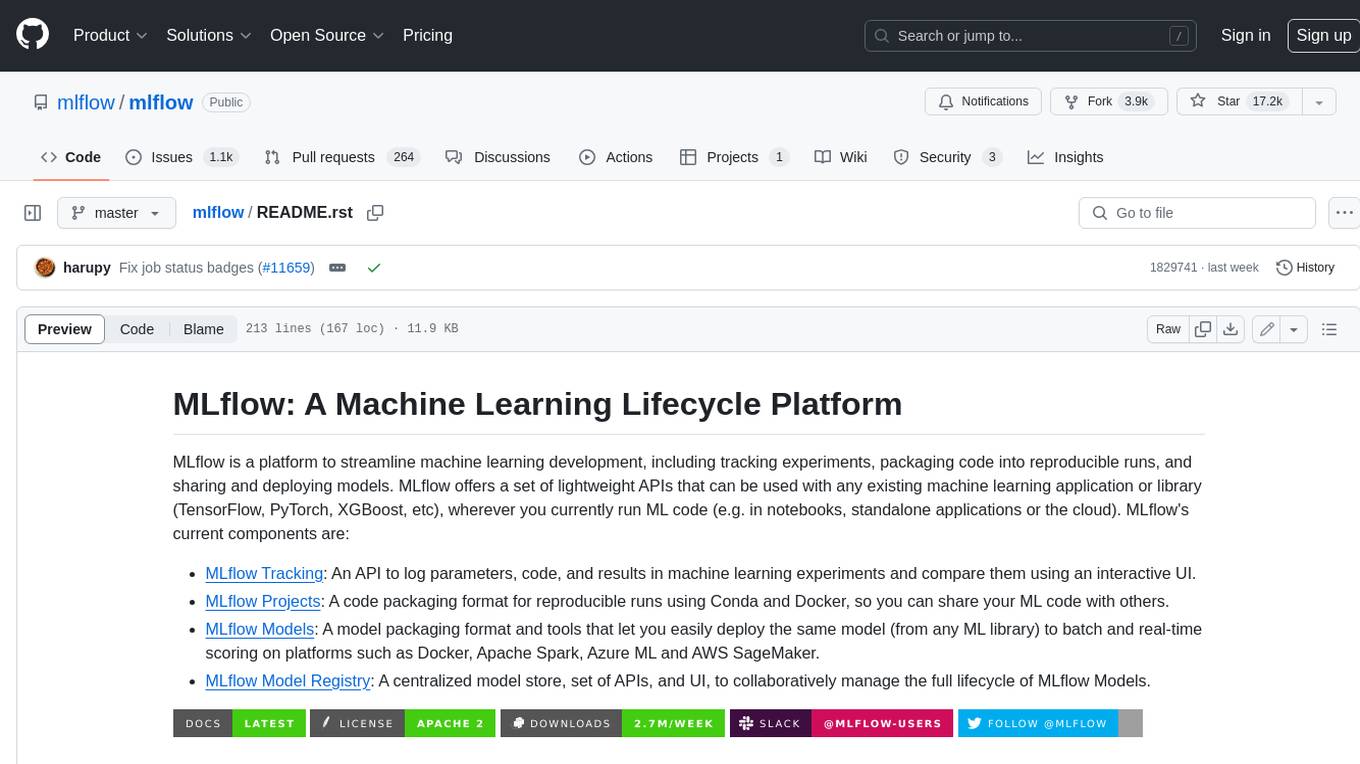
Task: Open the Raw file view
Action: click(x=1168, y=329)
